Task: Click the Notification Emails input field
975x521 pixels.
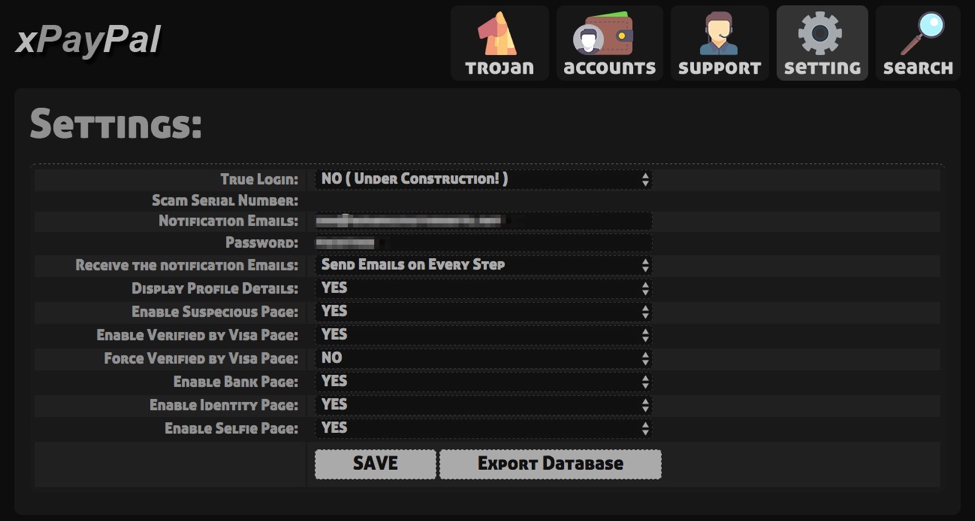Action: tap(484, 221)
